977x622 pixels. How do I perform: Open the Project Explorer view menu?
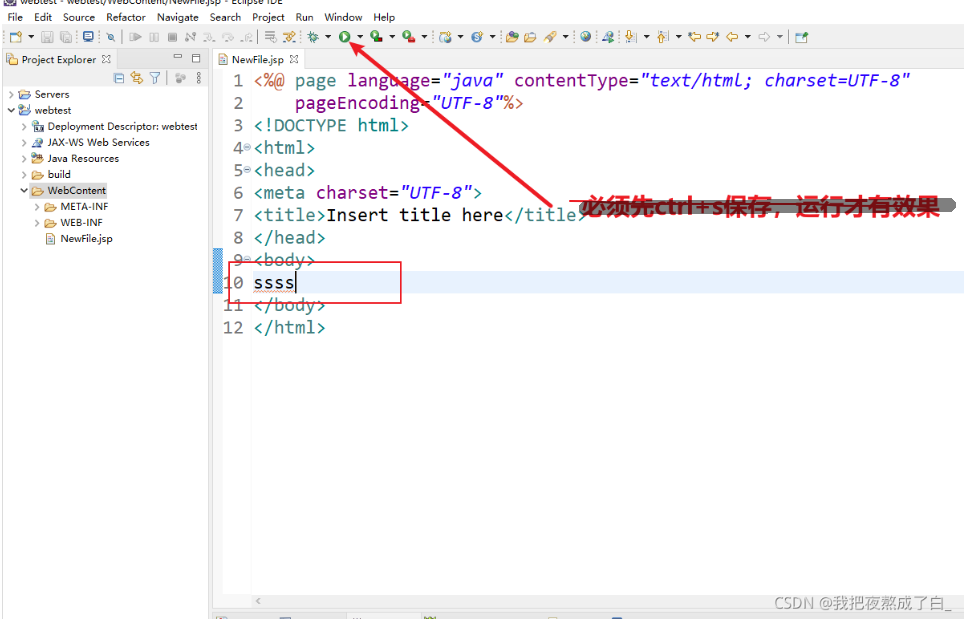pos(198,78)
